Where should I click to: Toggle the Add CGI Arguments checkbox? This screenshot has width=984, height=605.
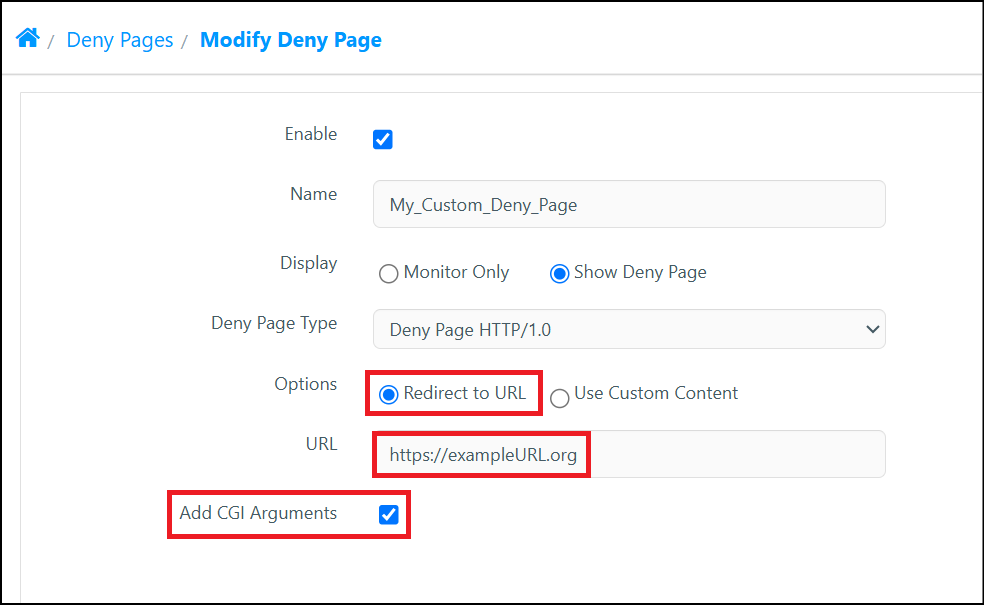(388, 515)
